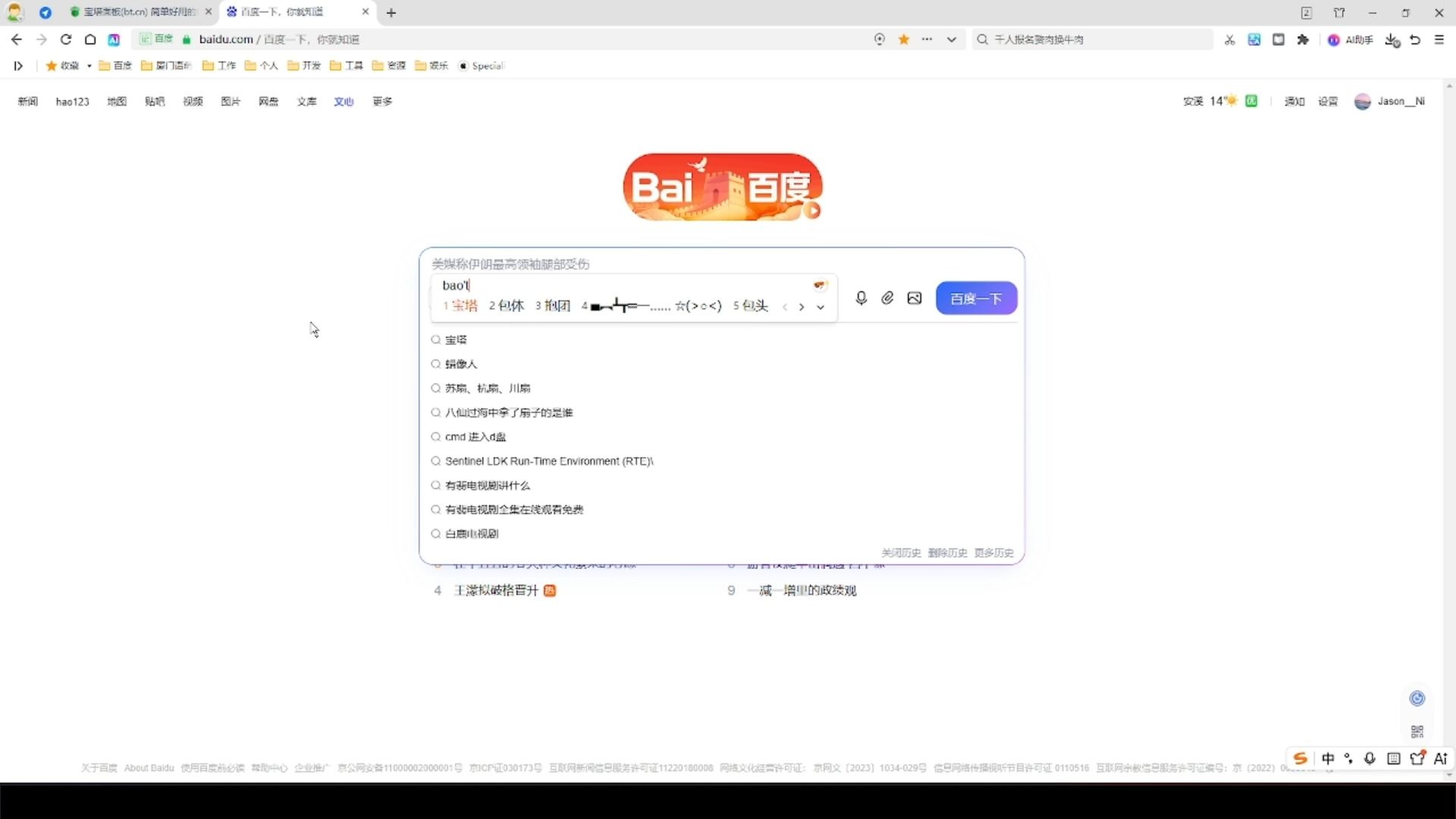Viewport: 1456px width, 819px height.
Task: Toggle Sogou IME Chinese/English mode
Action: 1328,758
